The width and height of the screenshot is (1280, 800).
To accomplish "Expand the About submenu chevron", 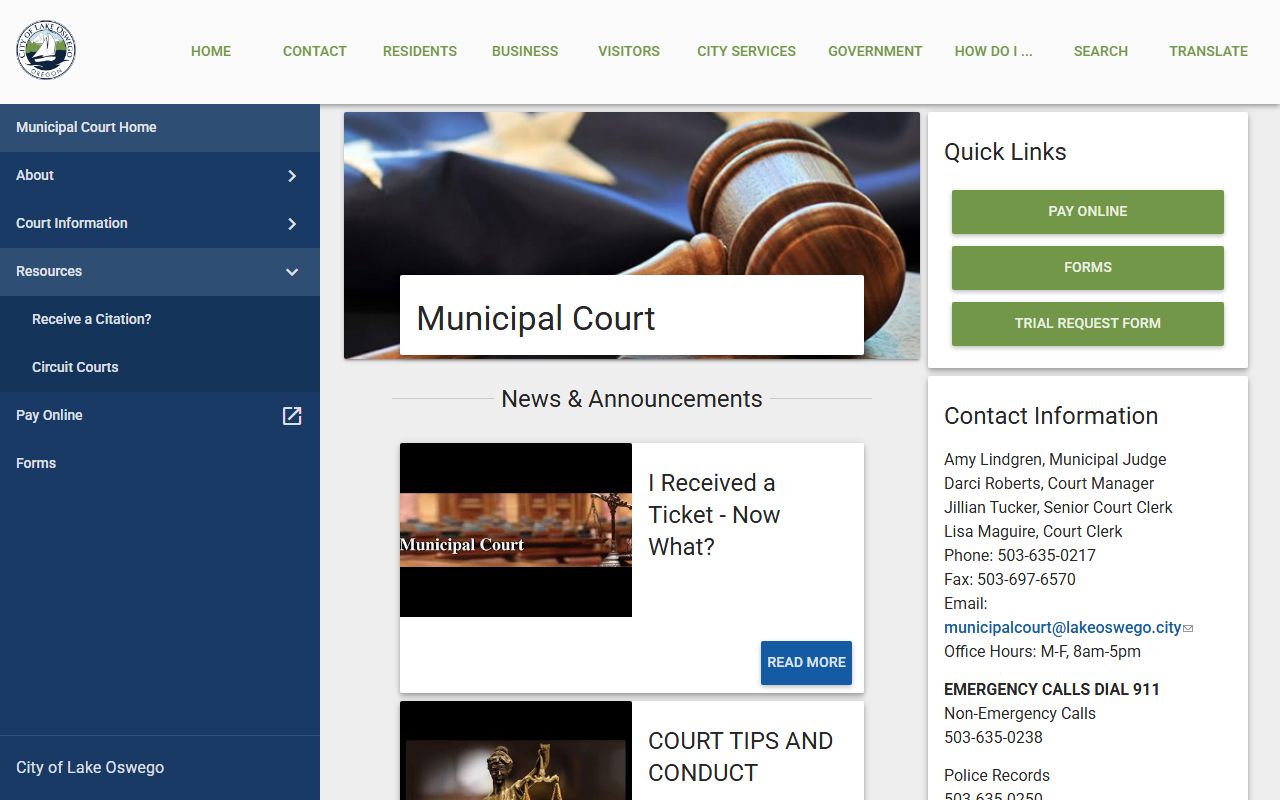I will (x=292, y=176).
